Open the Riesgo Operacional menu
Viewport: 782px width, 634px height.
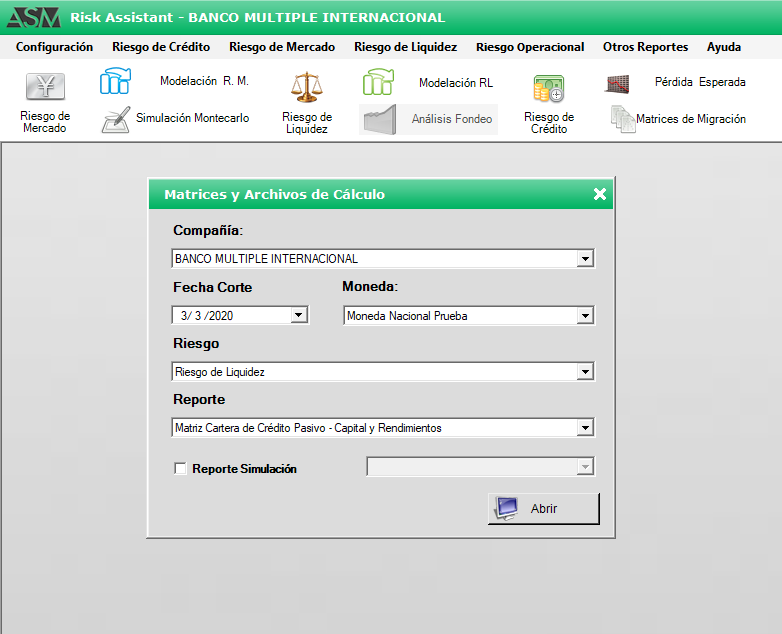point(530,47)
